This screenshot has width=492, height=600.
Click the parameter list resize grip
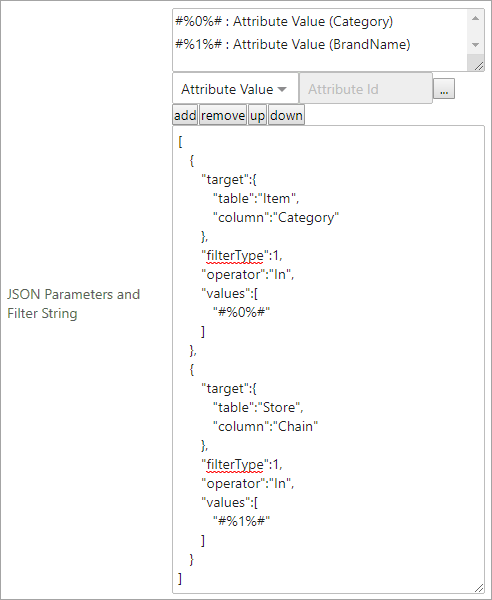479,66
